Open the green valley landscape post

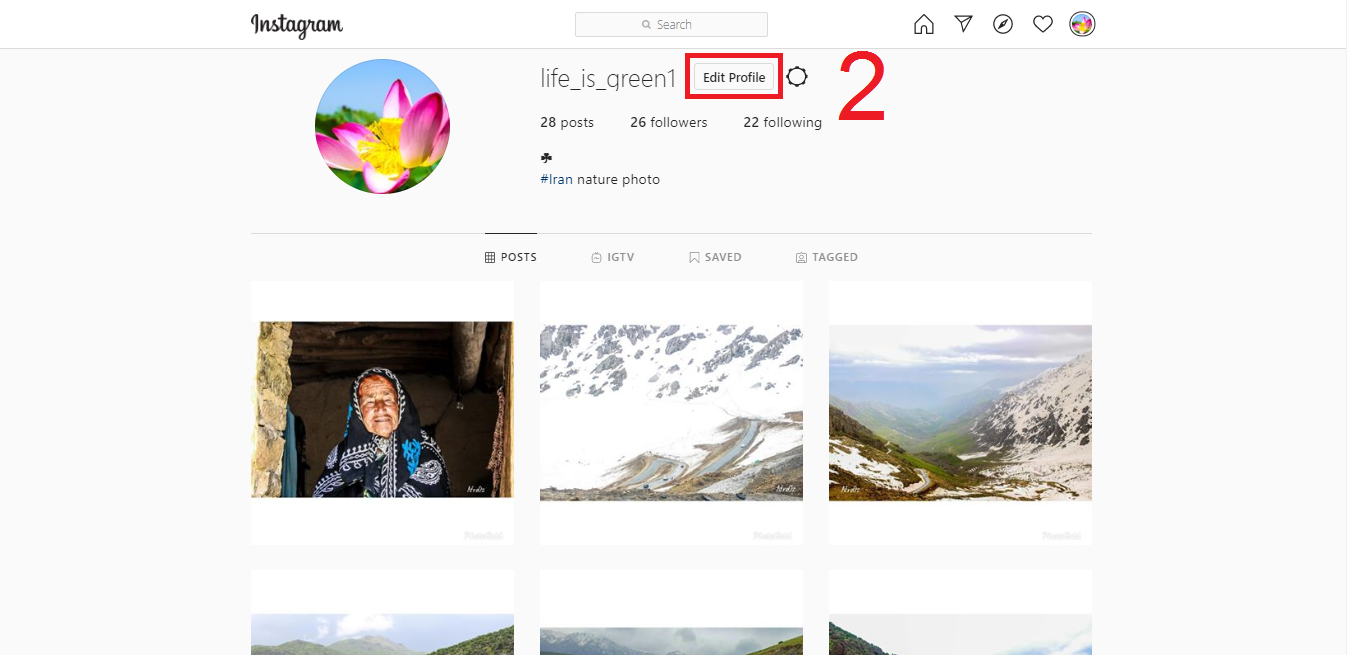pyautogui.click(x=960, y=412)
